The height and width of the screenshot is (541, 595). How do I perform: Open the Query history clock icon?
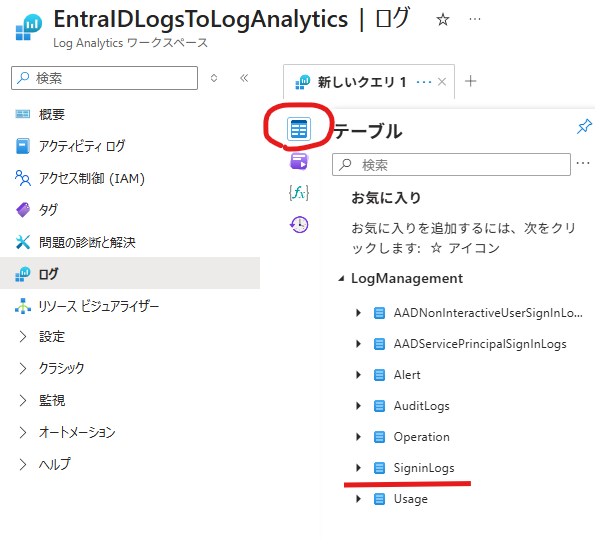click(x=299, y=225)
